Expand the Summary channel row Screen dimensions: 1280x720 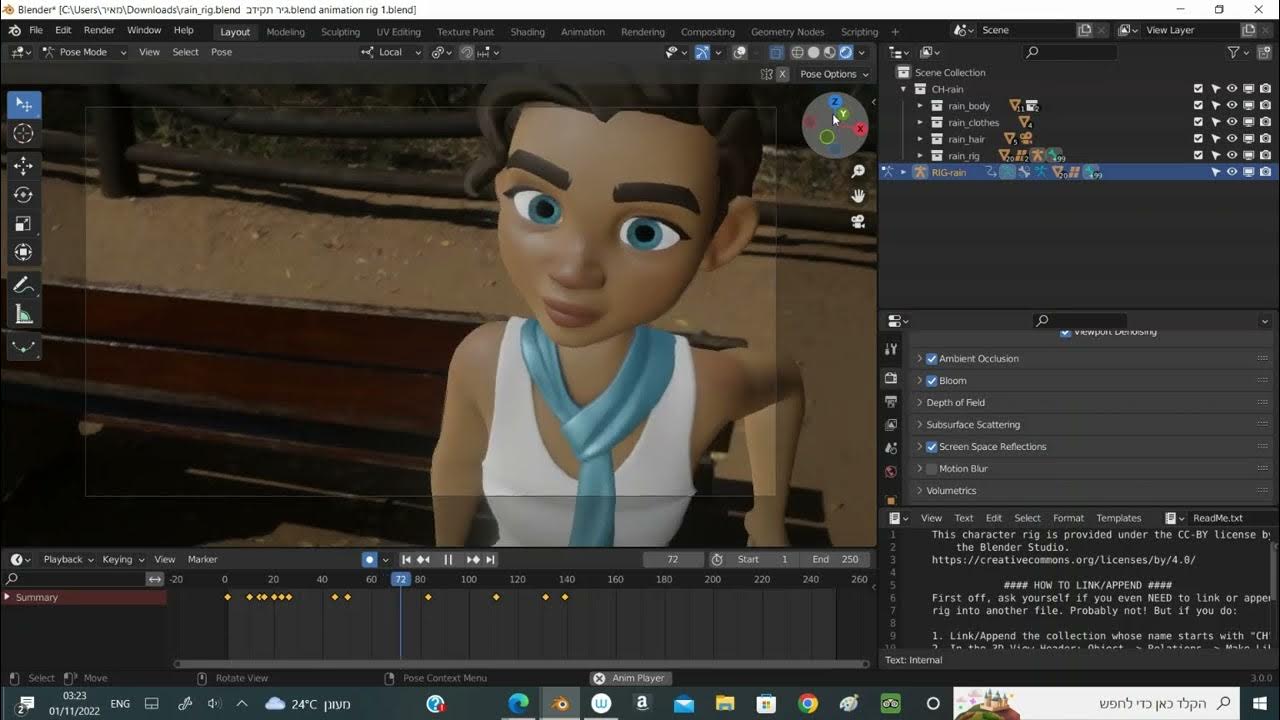pyautogui.click(x=8, y=597)
